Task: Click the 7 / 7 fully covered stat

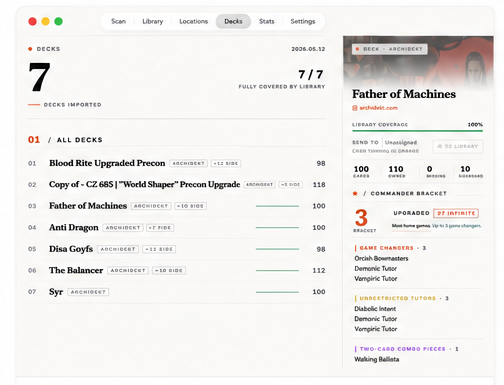Action: [282, 79]
